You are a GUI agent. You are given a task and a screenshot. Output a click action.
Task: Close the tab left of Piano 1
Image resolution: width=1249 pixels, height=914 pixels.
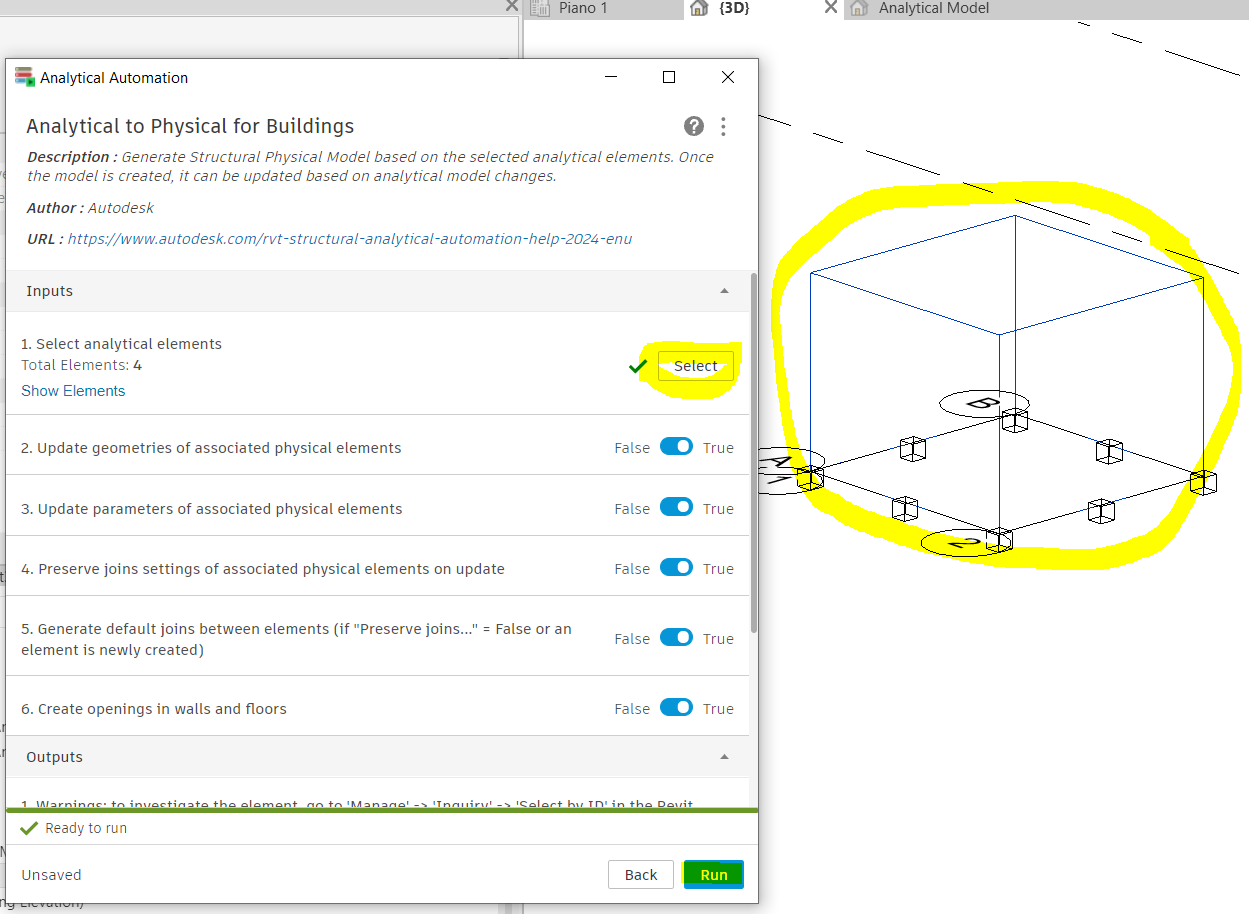coord(512,6)
